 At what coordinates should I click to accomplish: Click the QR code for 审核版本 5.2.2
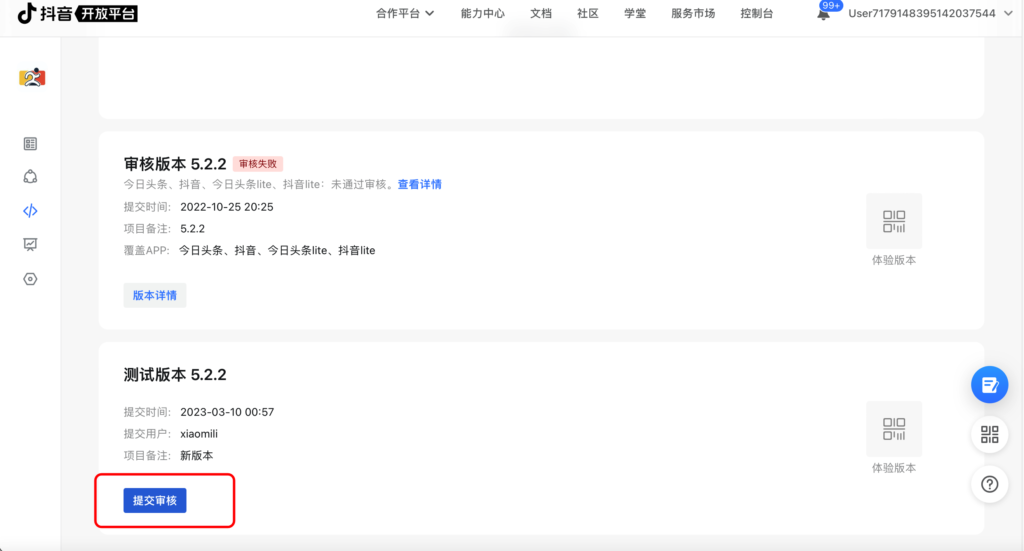pyautogui.click(x=894, y=221)
